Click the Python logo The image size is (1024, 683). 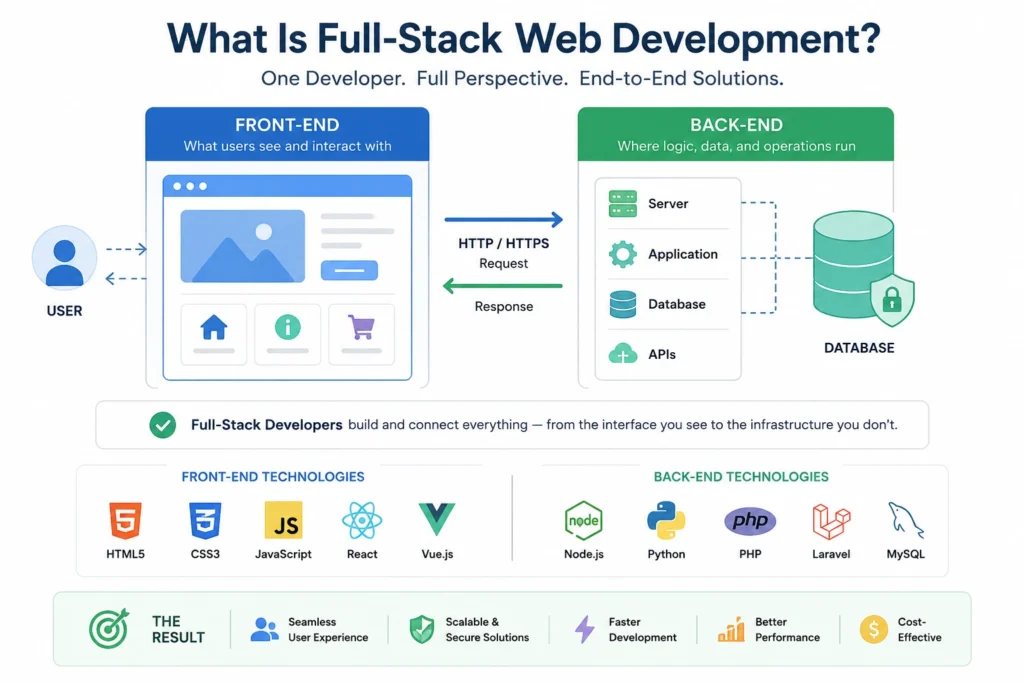666,520
